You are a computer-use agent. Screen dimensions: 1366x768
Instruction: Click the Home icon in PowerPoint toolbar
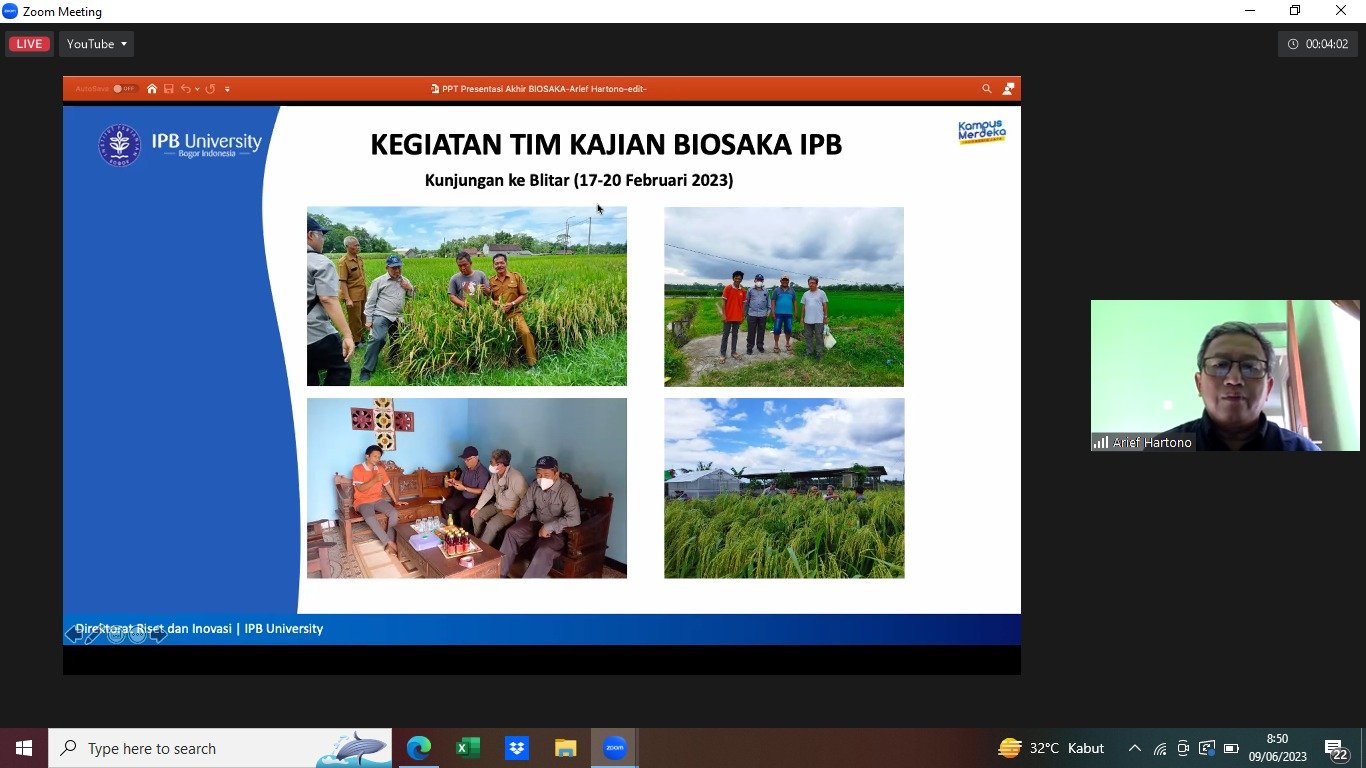tap(152, 89)
